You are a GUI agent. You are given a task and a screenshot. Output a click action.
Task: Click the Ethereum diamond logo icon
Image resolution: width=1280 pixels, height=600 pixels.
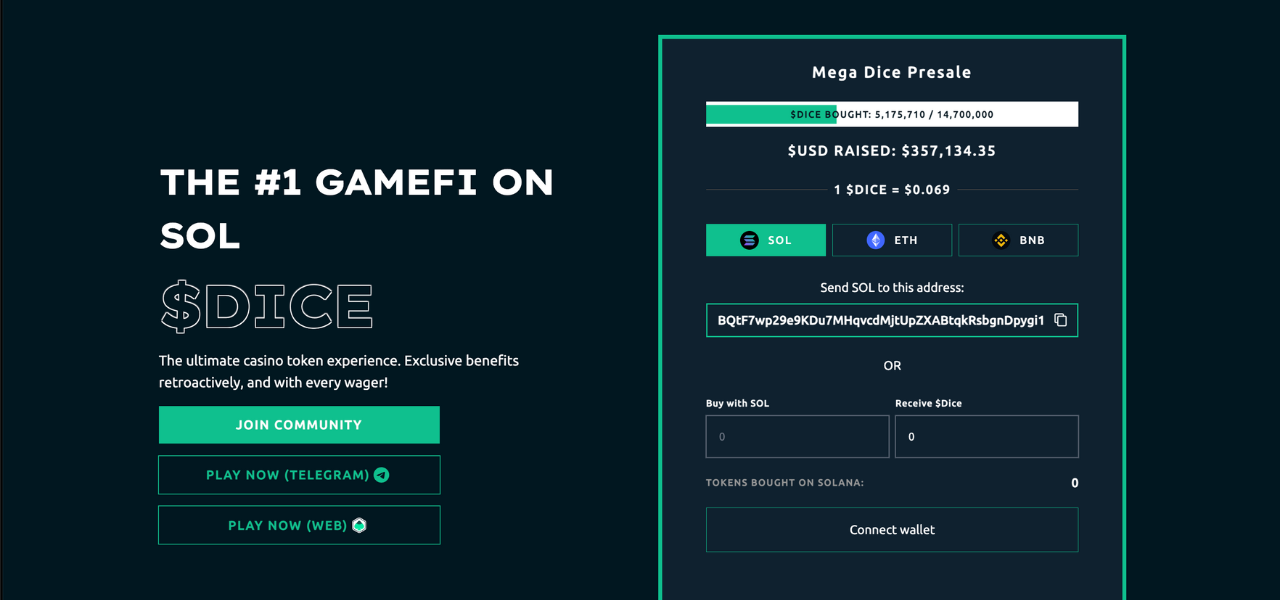pyautogui.click(x=875, y=240)
